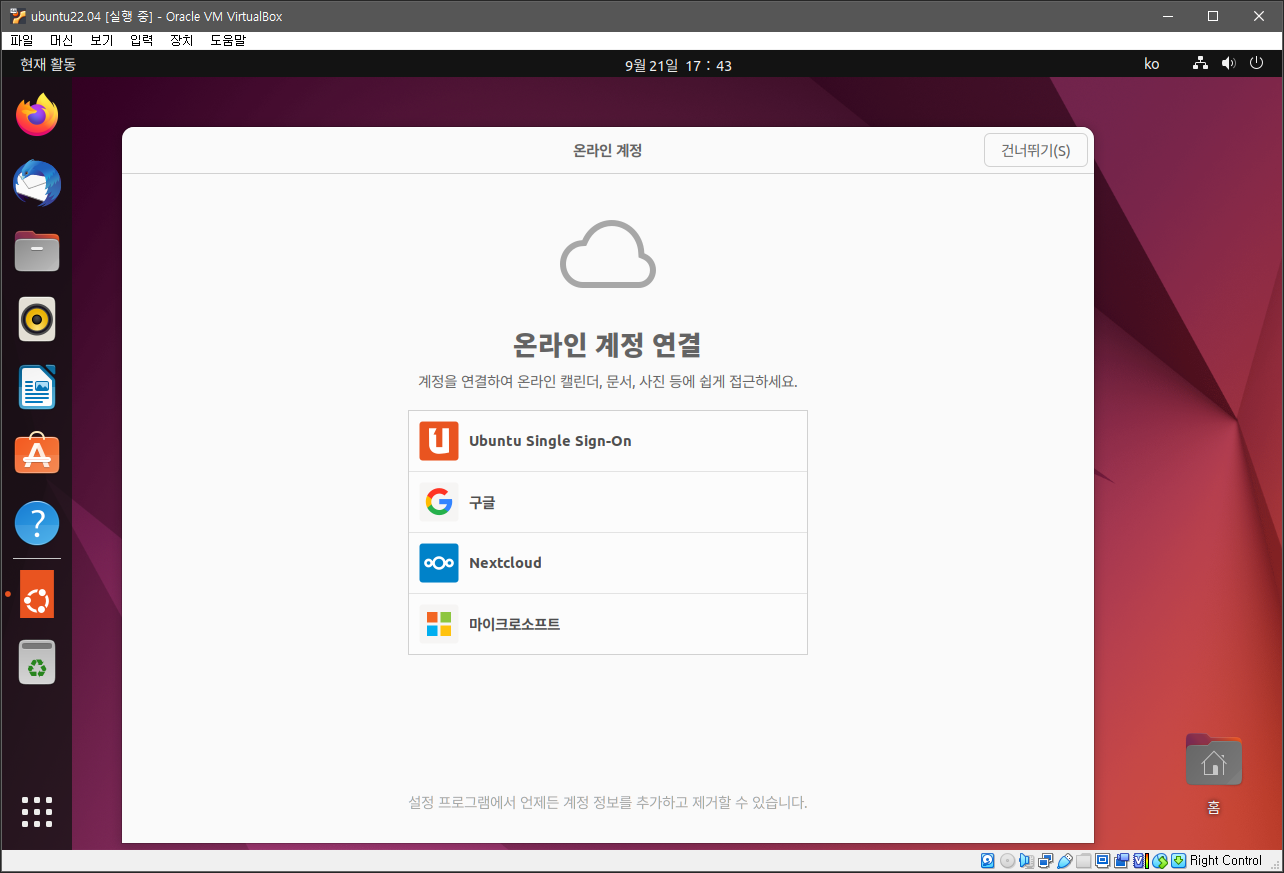Click the 온라인 계정 연결 heading
Image resolution: width=1284 pixels, height=873 pixels.
(x=607, y=345)
